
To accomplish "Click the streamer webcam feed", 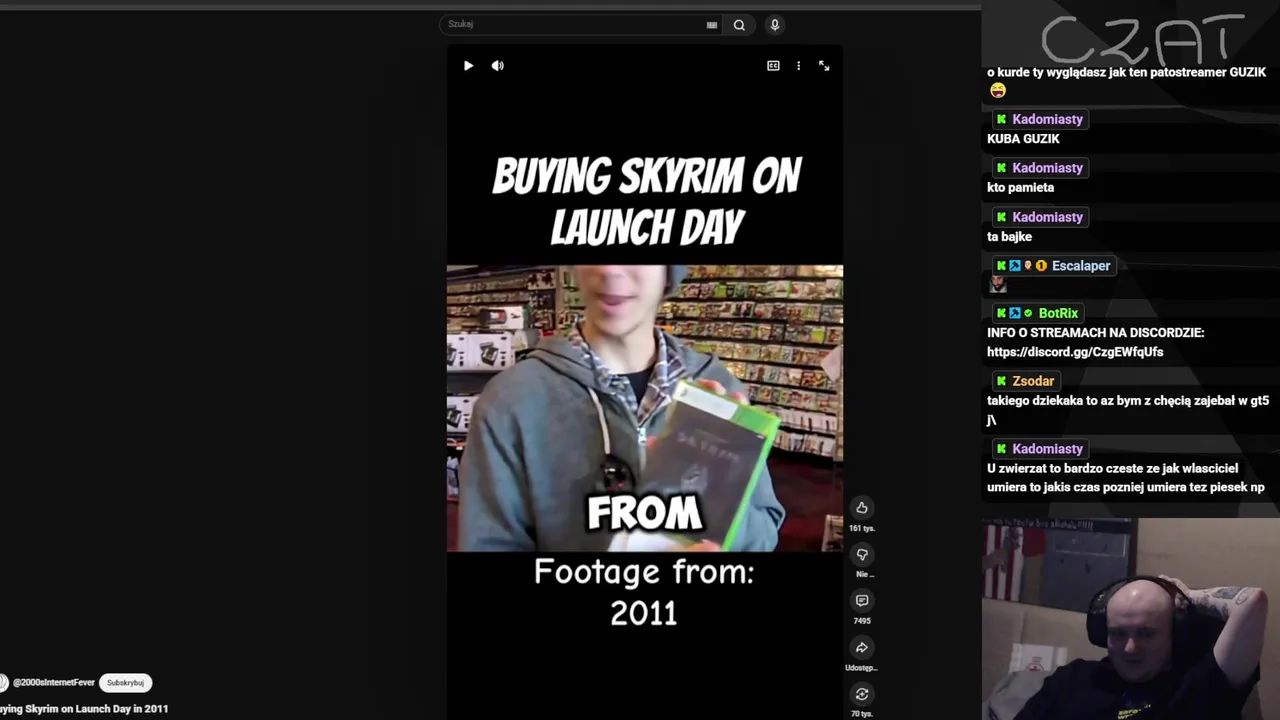I will (x=1130, y=619).
